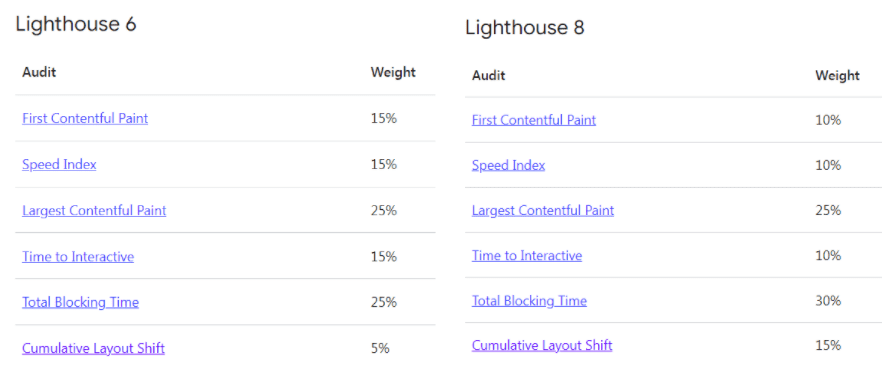Click Largest Contentful Paint under Lighthouse 6
This screenshot has width=893, height=373.
tap(94, 211)
